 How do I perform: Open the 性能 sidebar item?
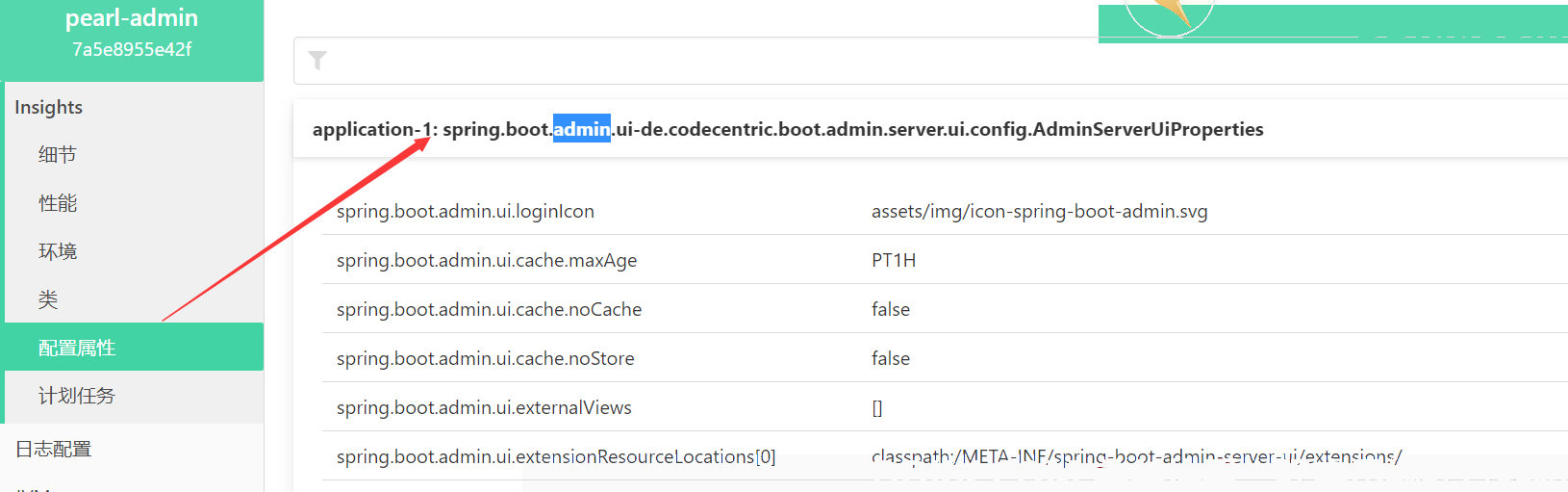tap(58, 203)
